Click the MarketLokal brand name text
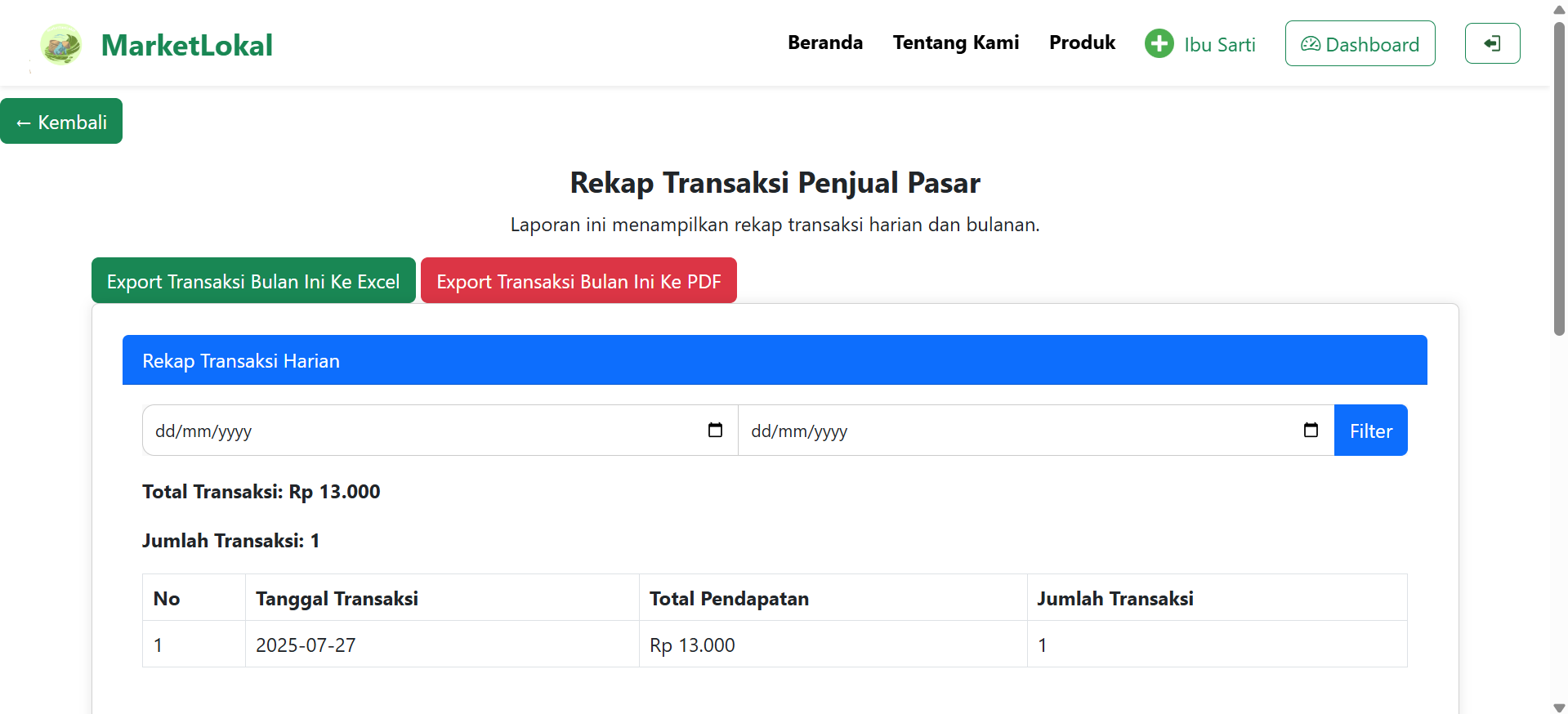This screenshot has width=1568, height=714. click(x=186, y=45)
